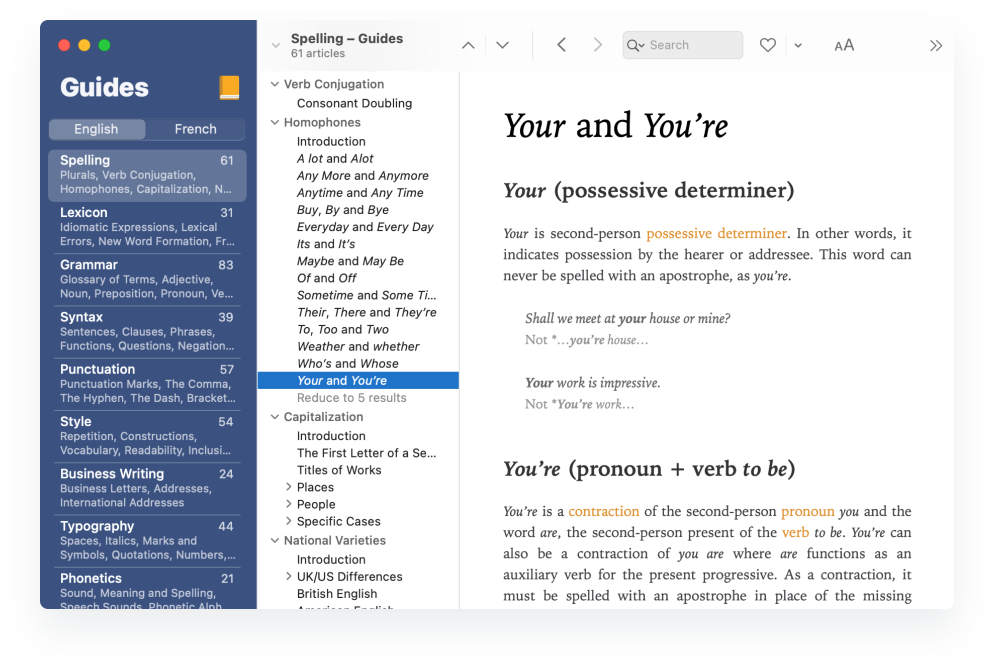This screenshot has width=994, height=669.
Task: Show more toolbar items via double chevron
Action: tap(935, 45)
